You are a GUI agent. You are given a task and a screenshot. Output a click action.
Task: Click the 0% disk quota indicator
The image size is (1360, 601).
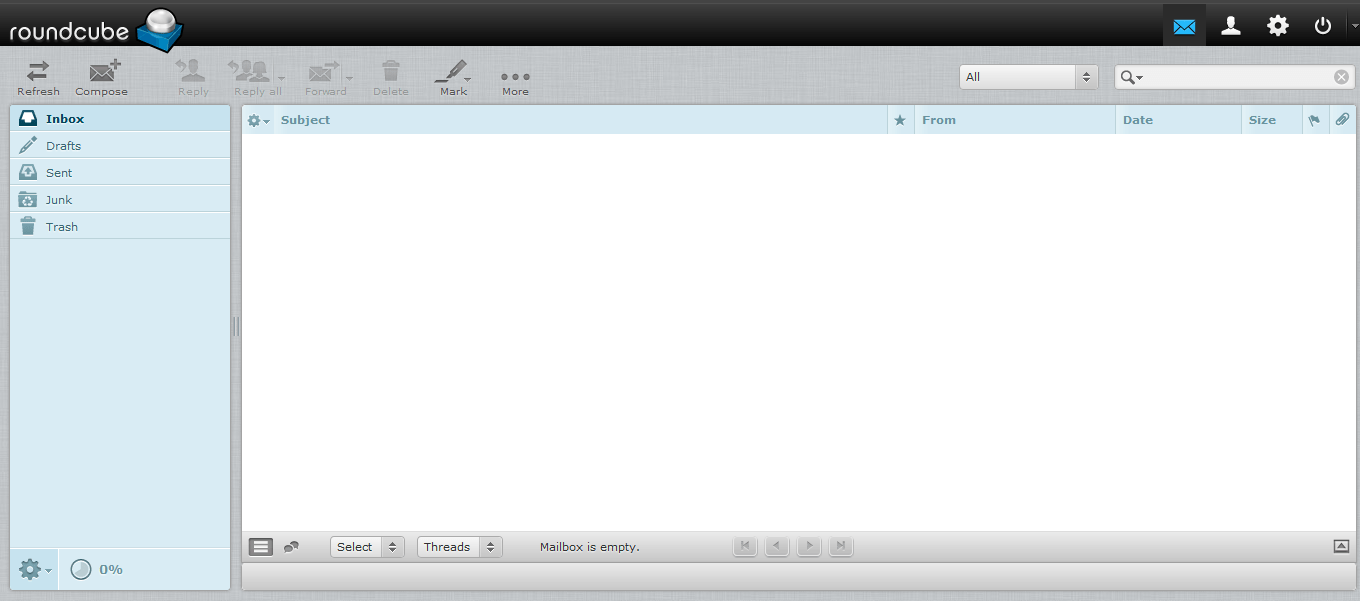click(98, 569)
